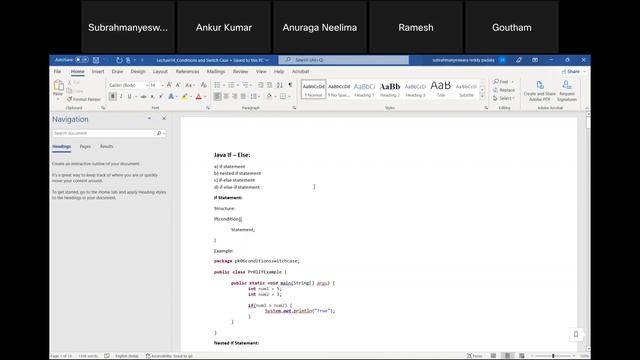Click the Zoom slider in status bar
This screenshot has height=360, width=640.
coord(553,356)
